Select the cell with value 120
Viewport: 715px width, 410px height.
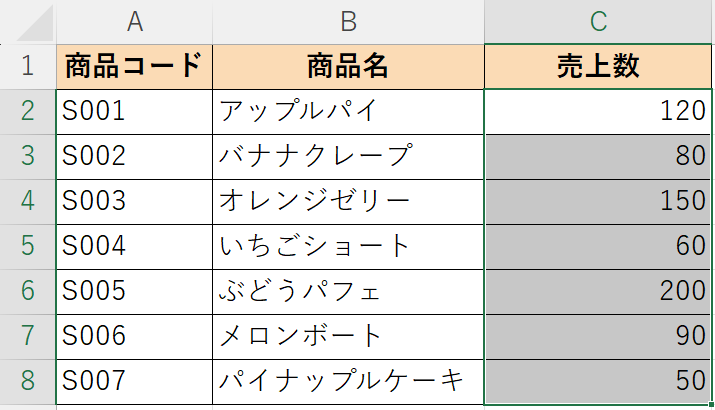tap(598, 110)
